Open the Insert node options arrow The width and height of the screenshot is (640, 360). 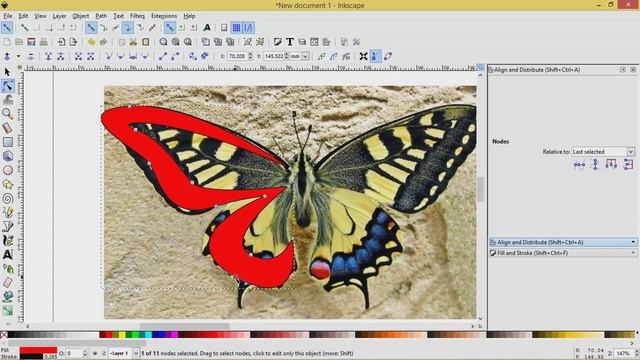click(18, 56)
